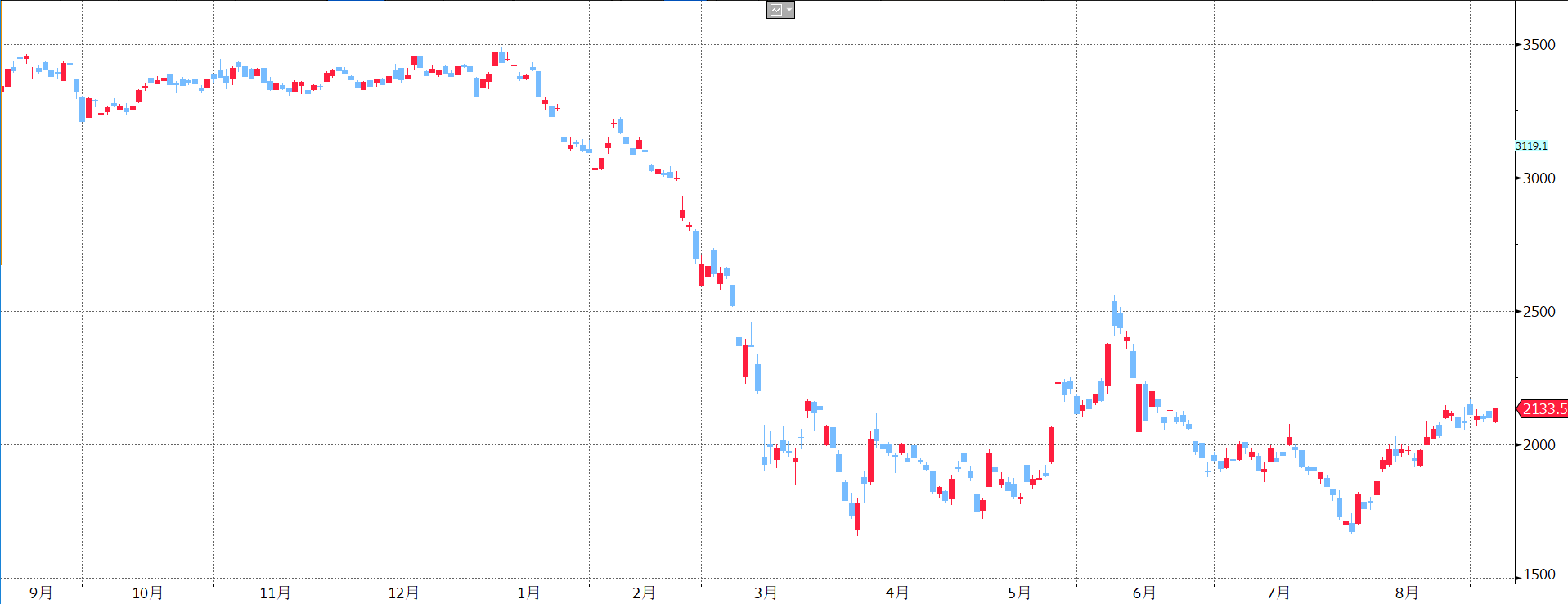Click the 3500 price axis label
The height and width of the screenshot is (604, 1568).
coord(1539,45)
